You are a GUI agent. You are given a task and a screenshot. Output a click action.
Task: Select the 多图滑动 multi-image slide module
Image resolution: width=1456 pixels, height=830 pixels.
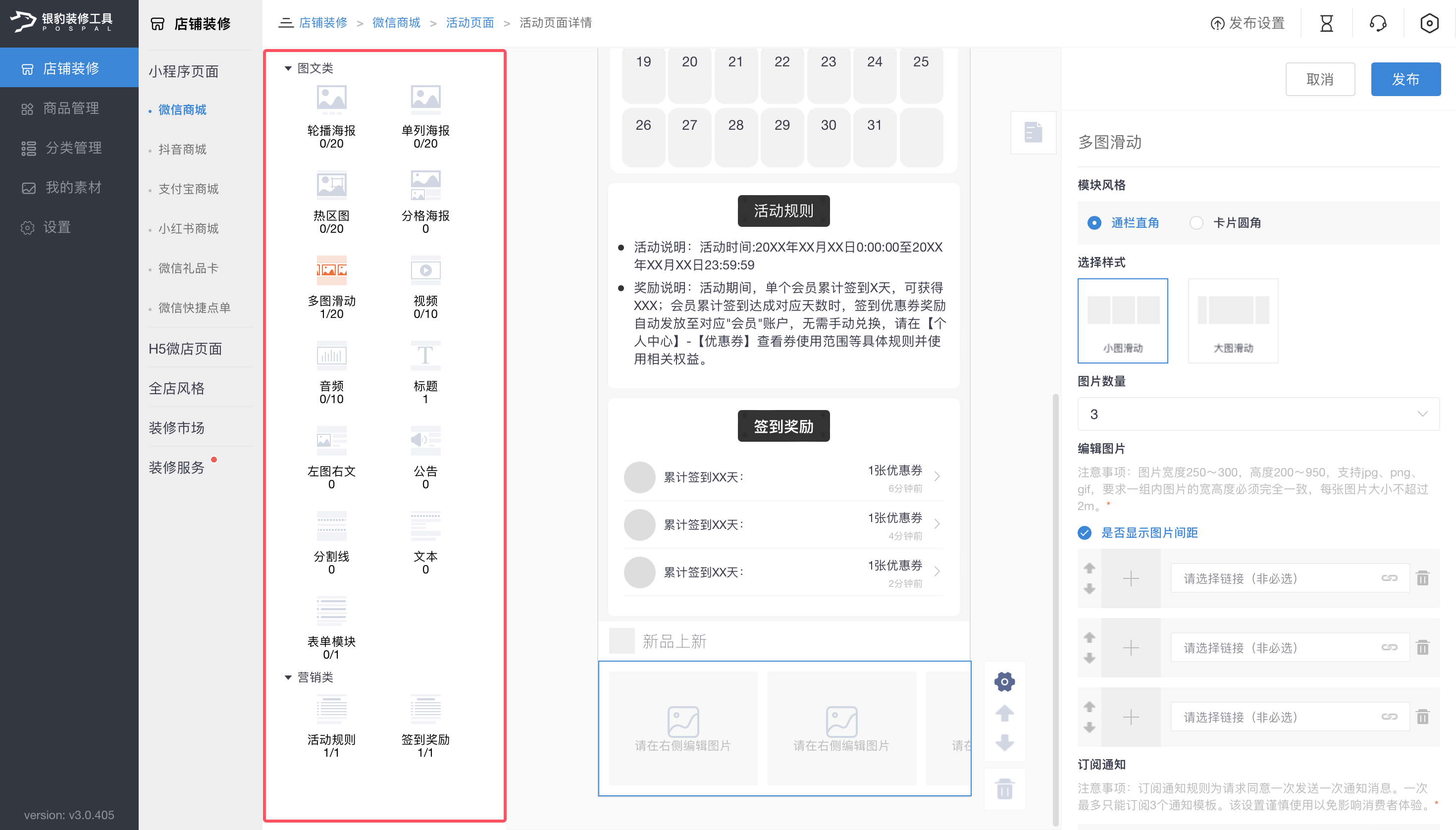pyautogui.click(x=331, y=270)
